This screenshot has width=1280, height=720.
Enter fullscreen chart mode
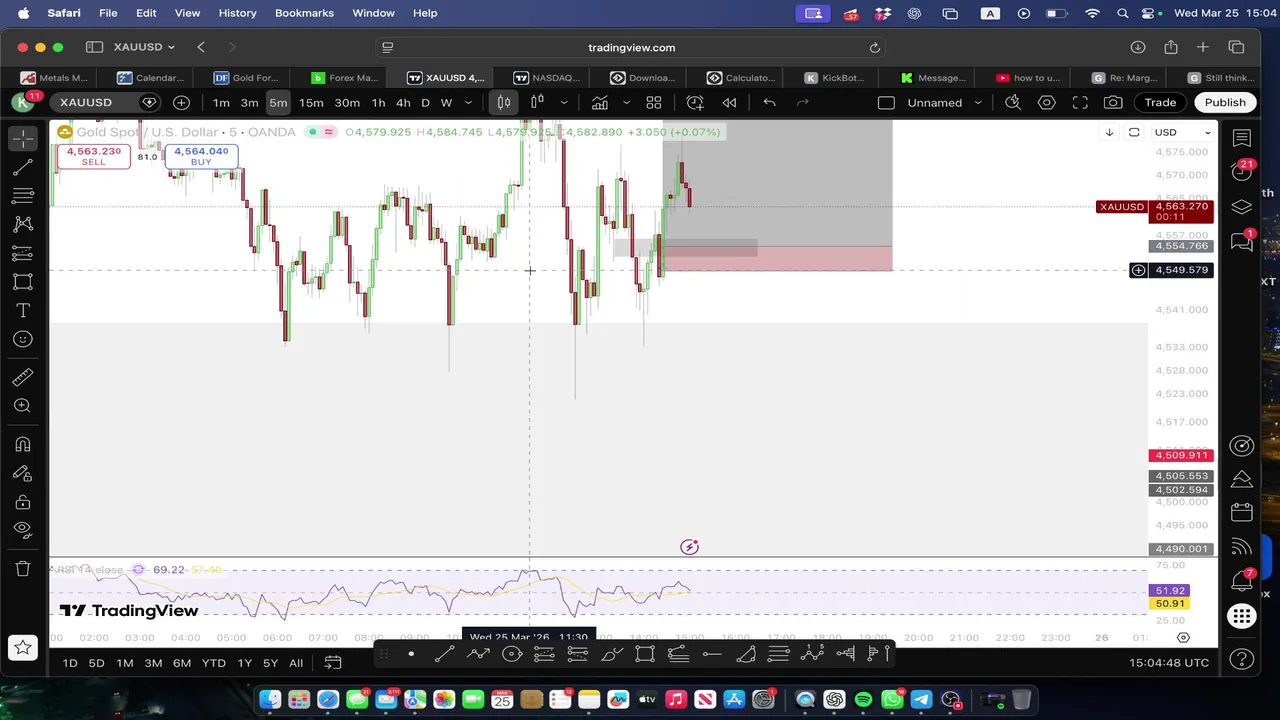[x=1080, y=102]
